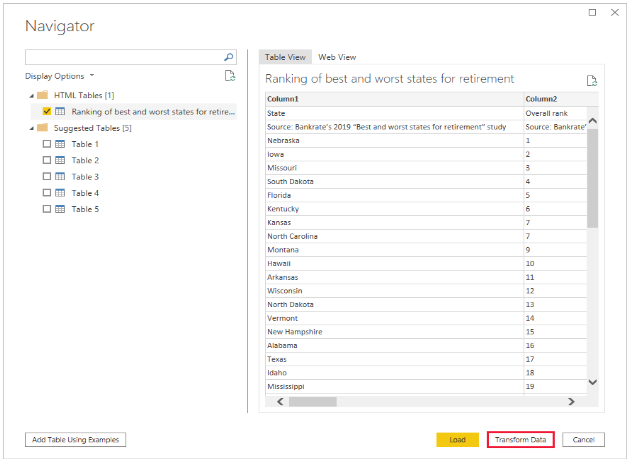Switch to the Web View tab
Viewport: 631px width, 466px height.
pos(337,57)
